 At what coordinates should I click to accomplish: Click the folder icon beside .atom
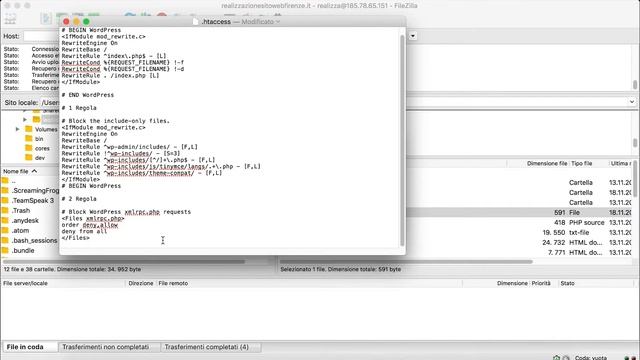5,231
